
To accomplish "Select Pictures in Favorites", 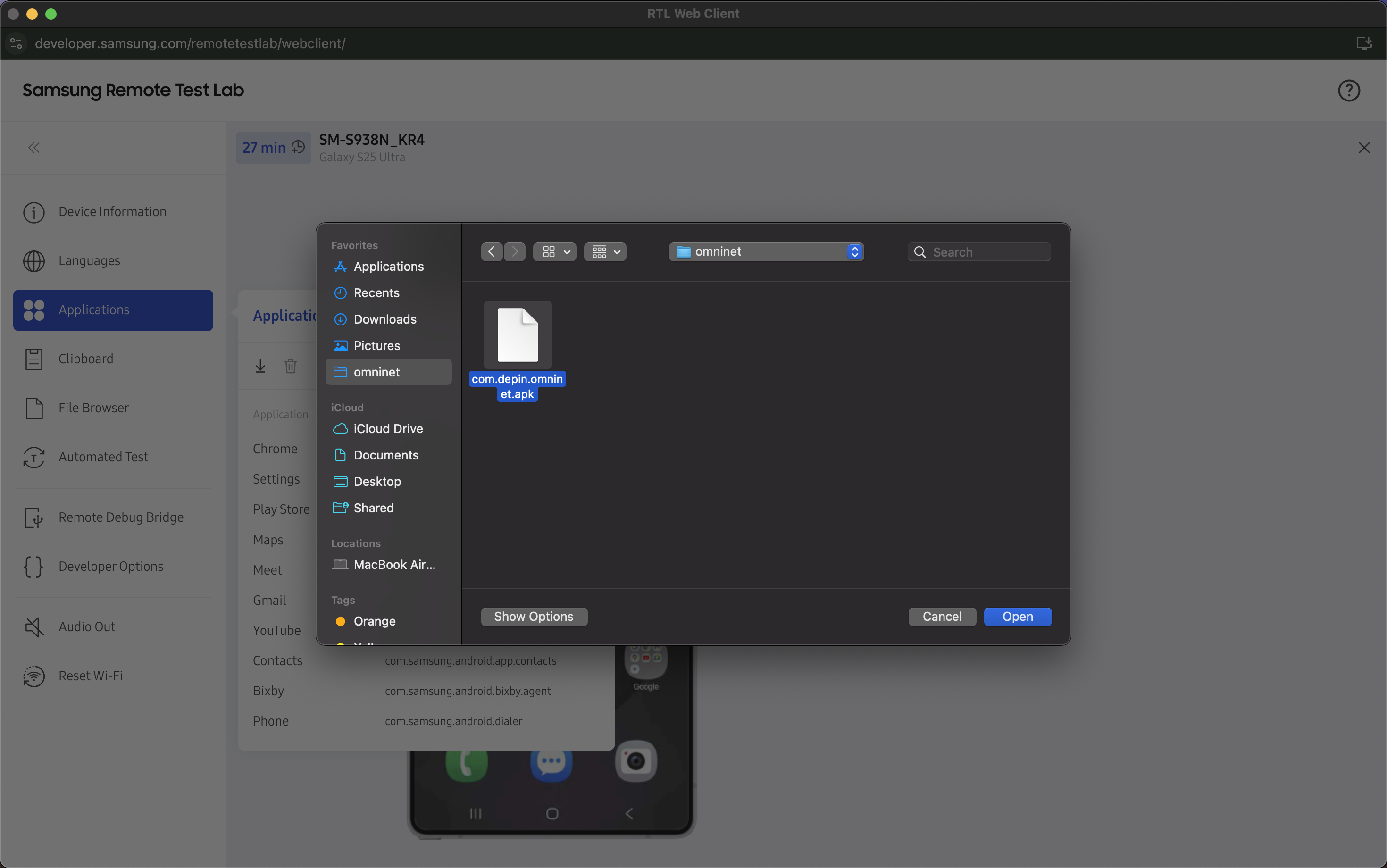I will click(x=389, y=346).
